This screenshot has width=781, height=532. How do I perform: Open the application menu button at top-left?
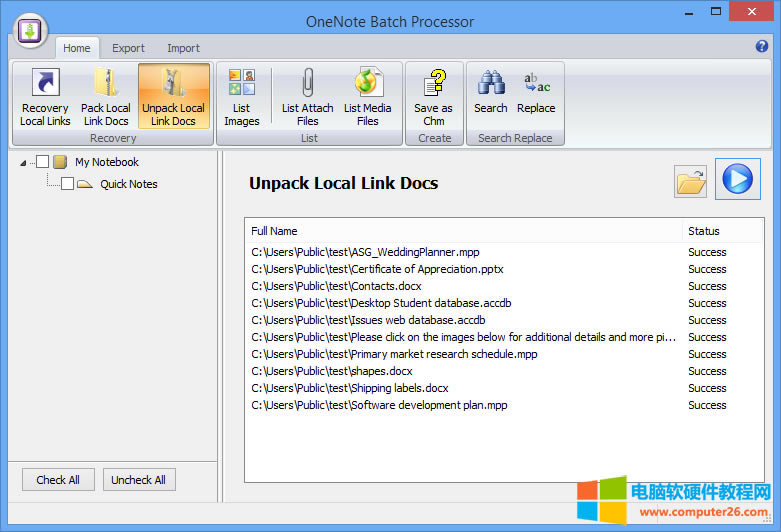(x=31, y=28)
